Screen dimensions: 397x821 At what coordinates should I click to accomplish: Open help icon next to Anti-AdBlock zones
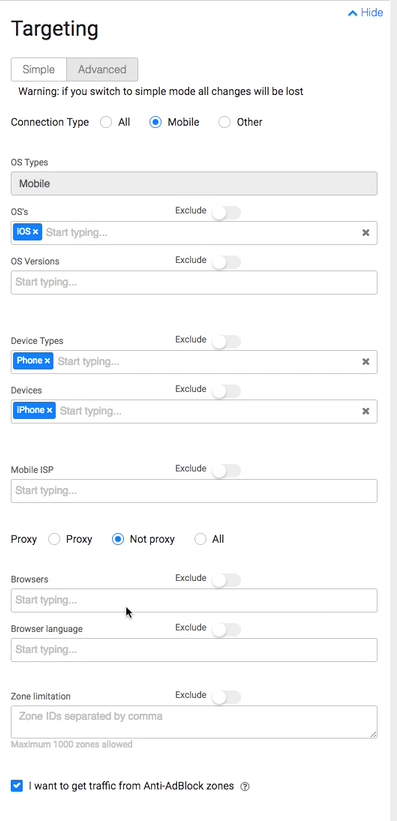[245, 786]
